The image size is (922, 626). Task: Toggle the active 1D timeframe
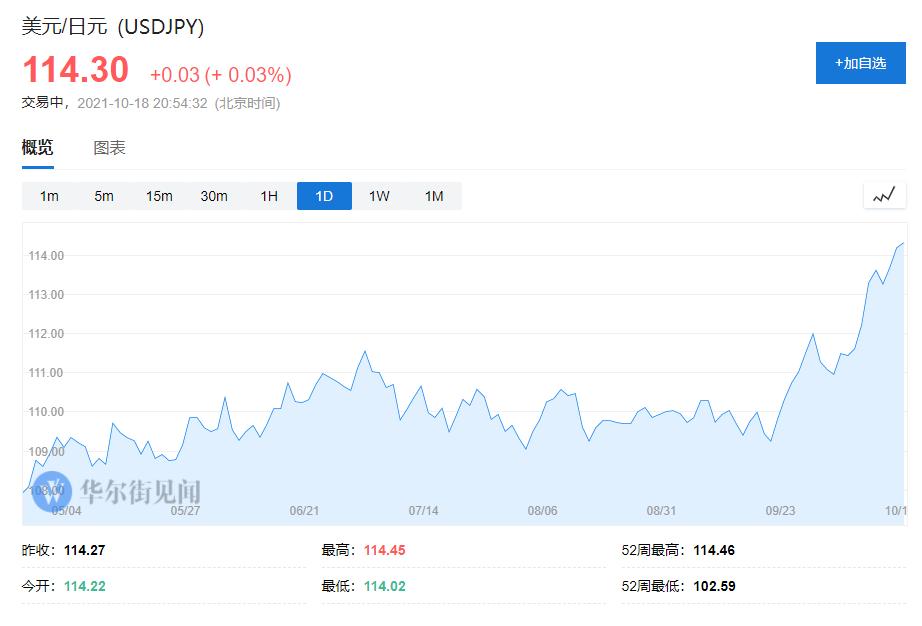coord(323,196)
